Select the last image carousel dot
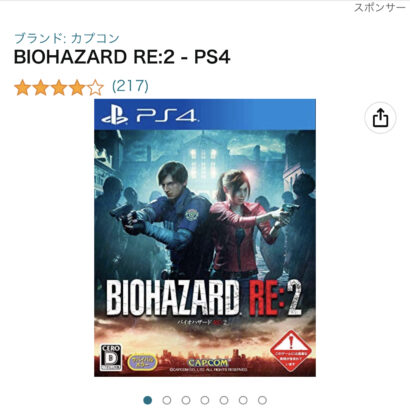Screen dimensions: 410x411 (x=262, y=400)
